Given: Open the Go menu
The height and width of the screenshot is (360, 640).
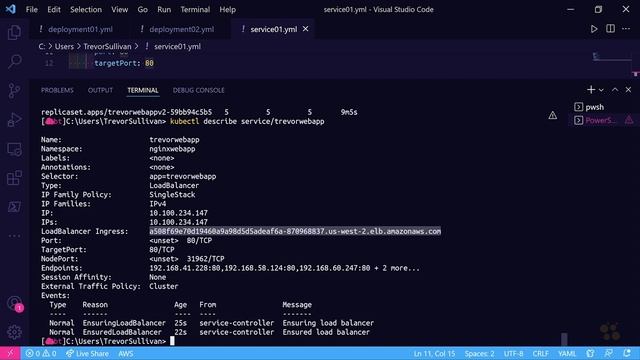Looking at the screenshot, I should [x=142, y=9].
